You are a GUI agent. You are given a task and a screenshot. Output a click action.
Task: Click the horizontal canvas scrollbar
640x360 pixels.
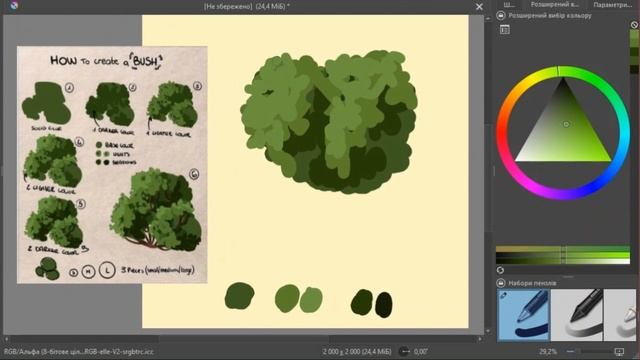pos(244,339)
